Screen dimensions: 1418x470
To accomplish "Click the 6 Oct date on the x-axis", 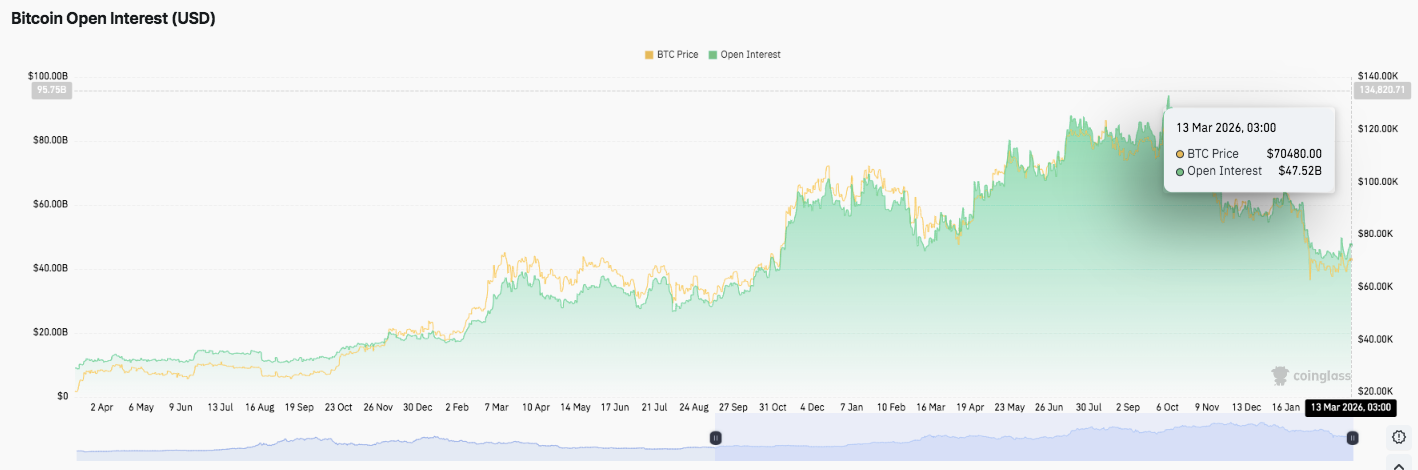I will pyautogui.click(x=1169, y=408).
